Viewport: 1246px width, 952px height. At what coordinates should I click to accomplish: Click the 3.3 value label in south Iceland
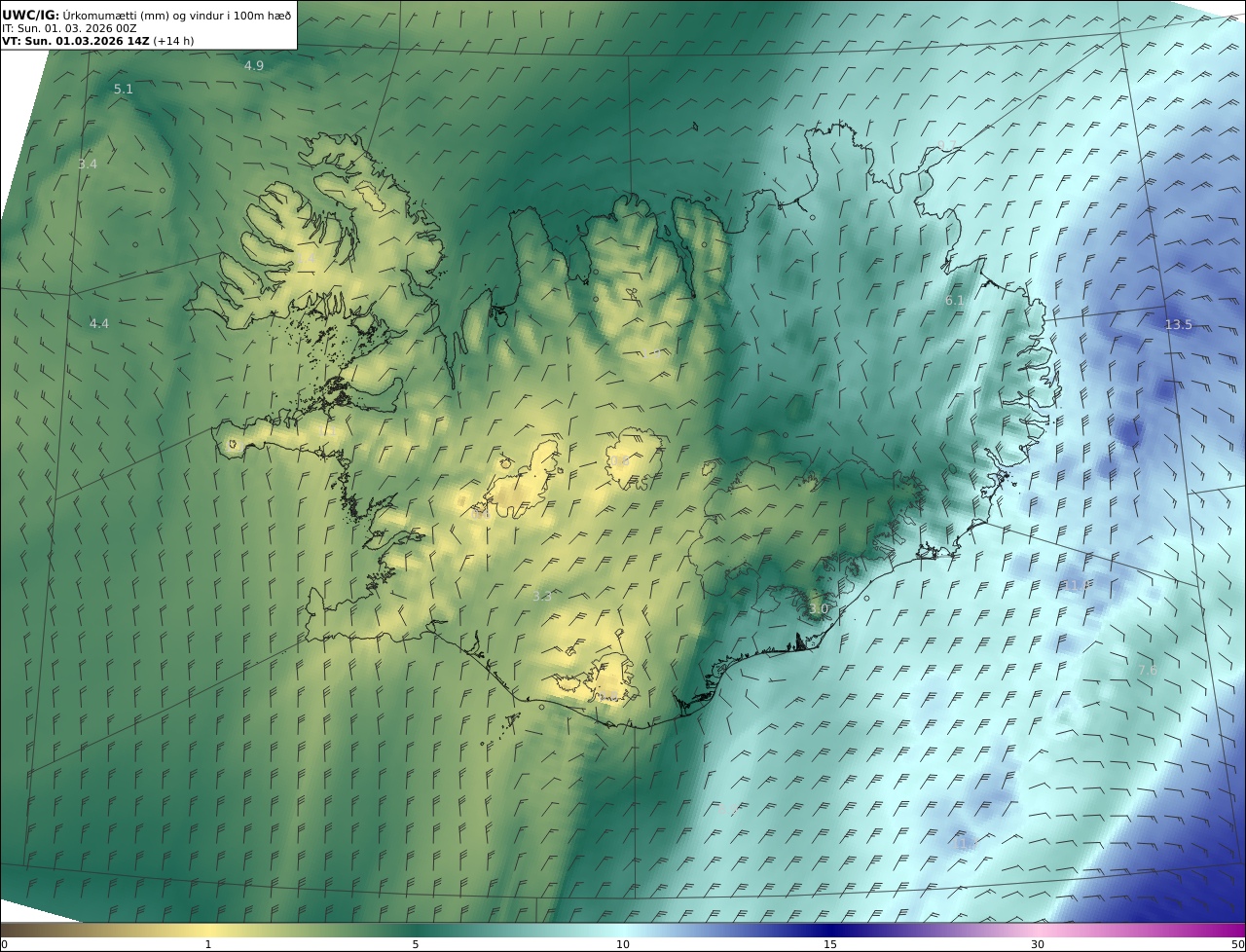click(542, 596)
